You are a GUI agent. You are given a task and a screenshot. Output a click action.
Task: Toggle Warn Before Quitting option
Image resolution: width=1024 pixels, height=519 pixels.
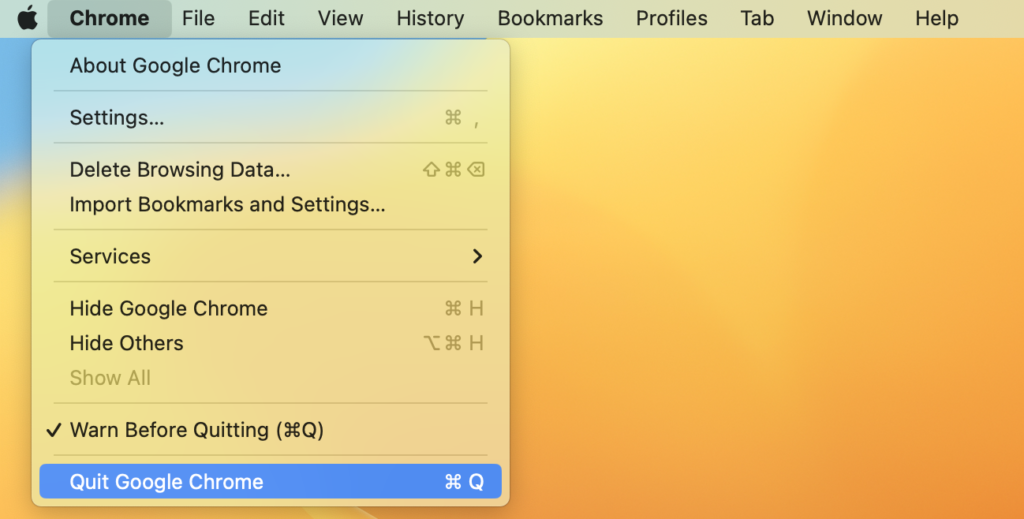(x=270, y=430)
